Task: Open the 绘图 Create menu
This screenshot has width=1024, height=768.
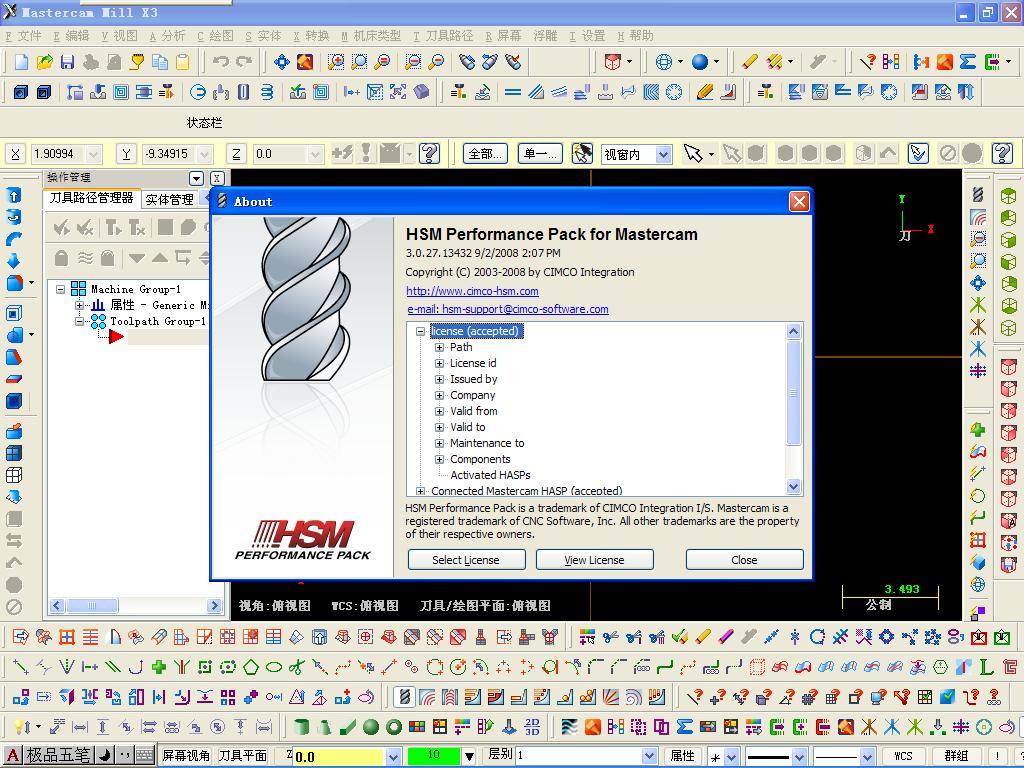Action: click(x=216, y=36)
